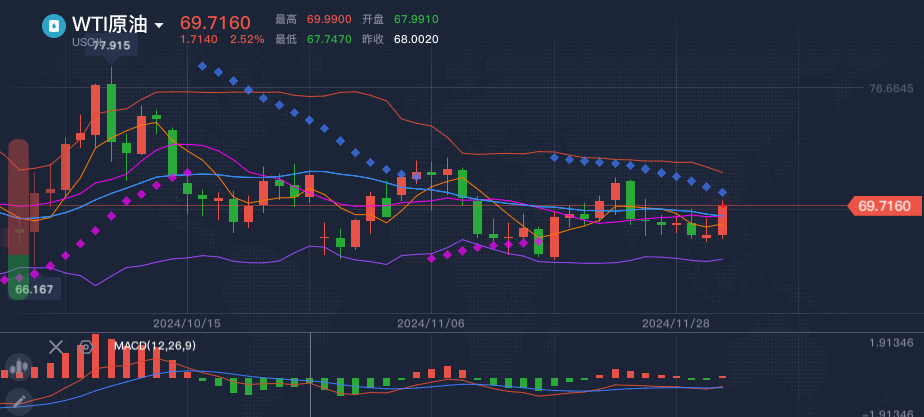The width and height of the screenshot is (924, 417).
Task: Open the WTI原油 symbol dropdown arrow
Action: (160, 26)
